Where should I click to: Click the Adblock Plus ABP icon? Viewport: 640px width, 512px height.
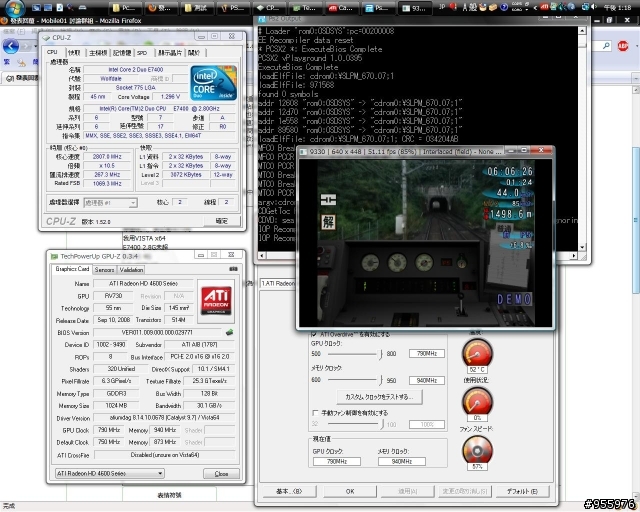click(x=623, y=46)
